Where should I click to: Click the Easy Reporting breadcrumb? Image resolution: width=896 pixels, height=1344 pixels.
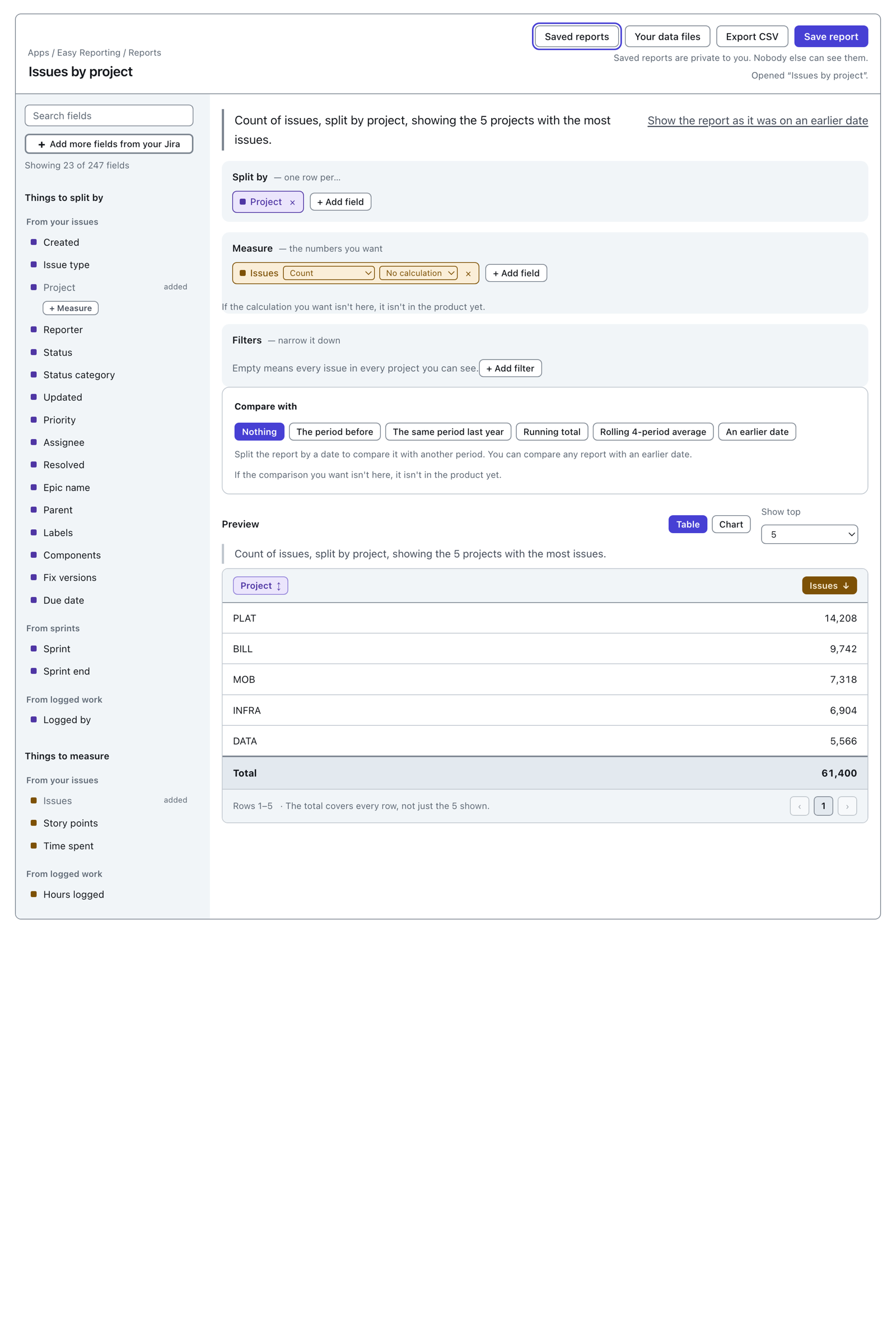pyautogui.click(x=88, y=53)
